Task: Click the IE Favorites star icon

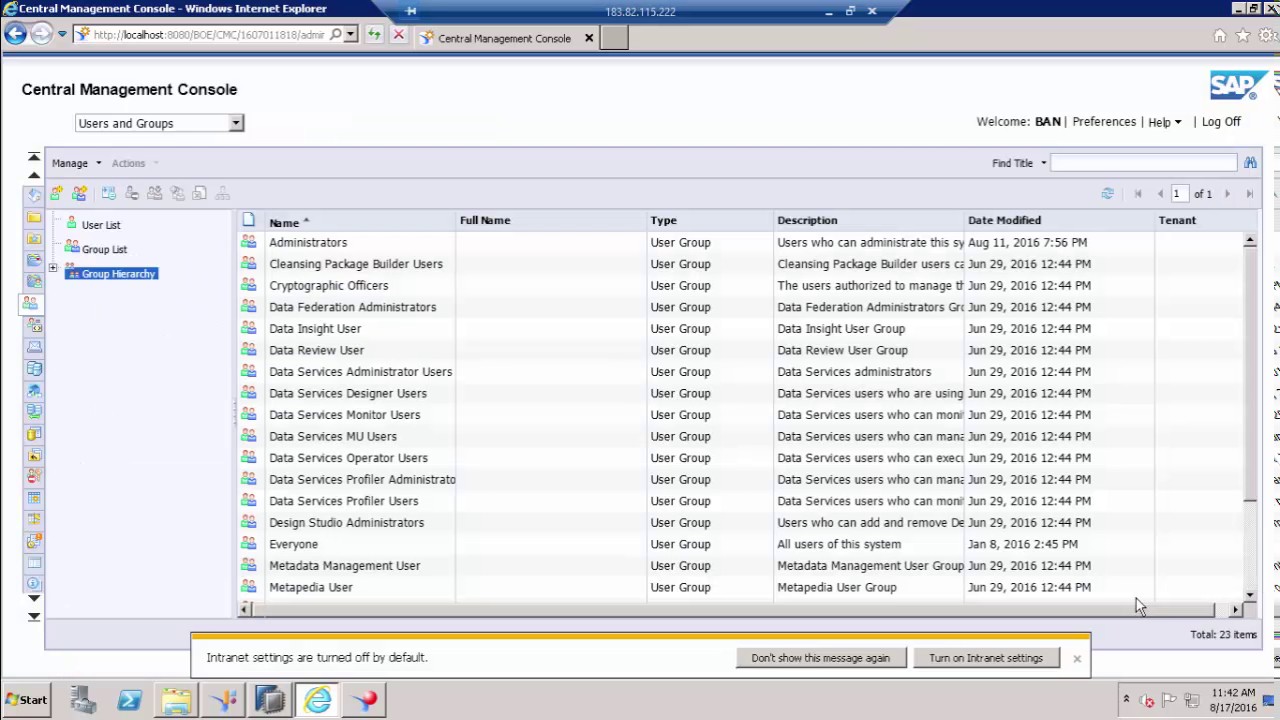Action: click(x=1243, y=36)
